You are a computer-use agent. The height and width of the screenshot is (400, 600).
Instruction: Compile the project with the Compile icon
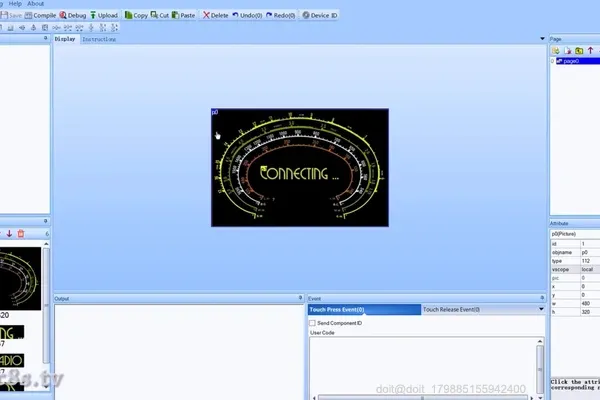(x=40, y=15)
